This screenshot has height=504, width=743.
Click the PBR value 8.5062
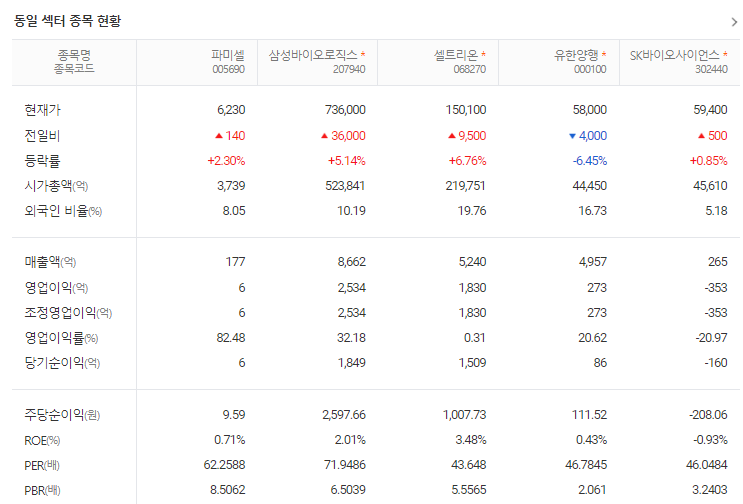click(227, 490)
